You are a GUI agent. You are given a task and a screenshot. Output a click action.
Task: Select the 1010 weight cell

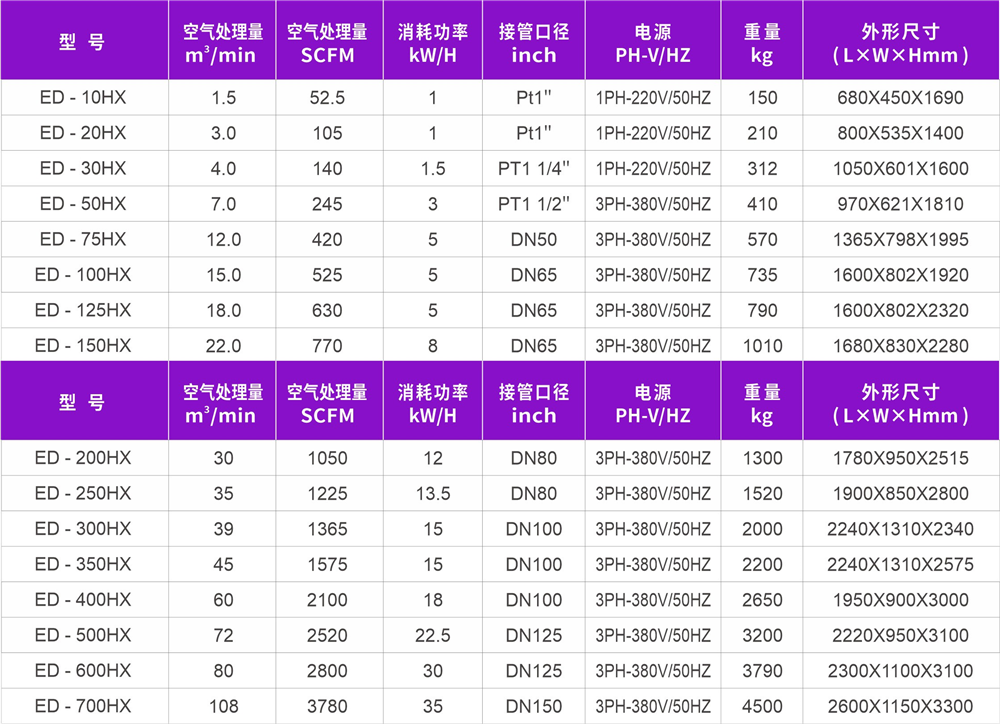click(762, 346)
